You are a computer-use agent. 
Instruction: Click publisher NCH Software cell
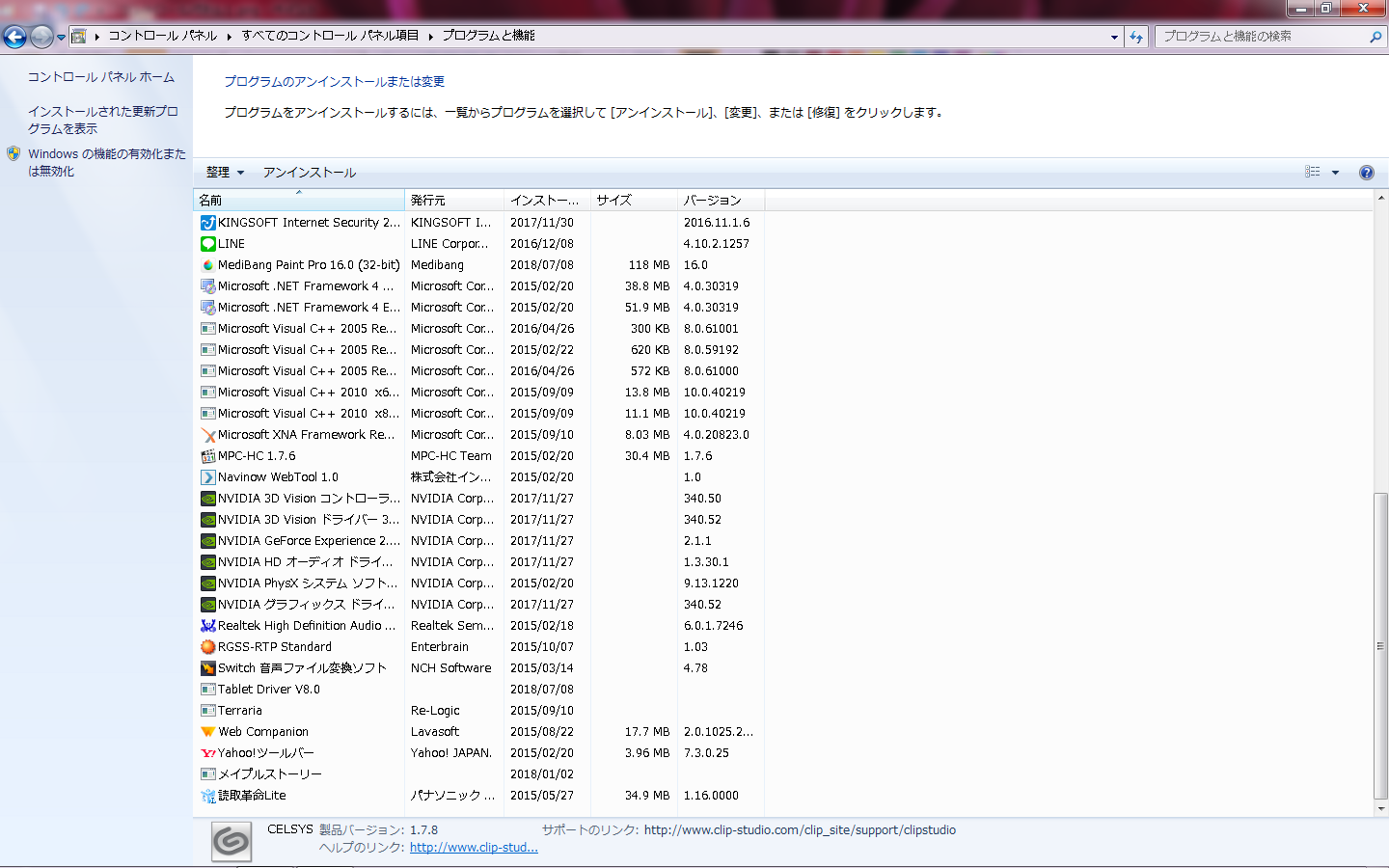pyautogui.click(x=451, y=668)
